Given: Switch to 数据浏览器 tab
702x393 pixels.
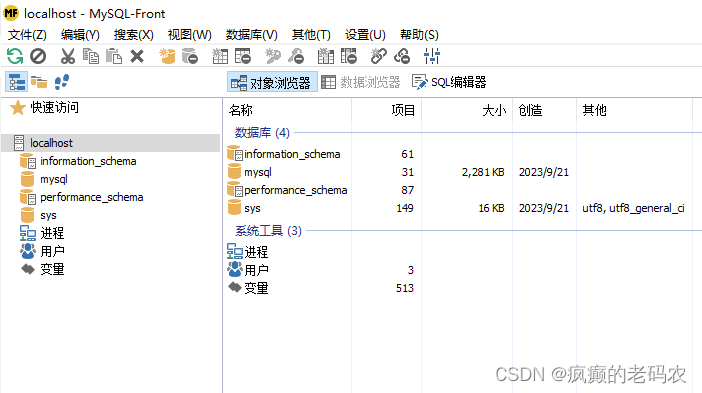Looking at the screenshot, I should click(x=360, y=82).
